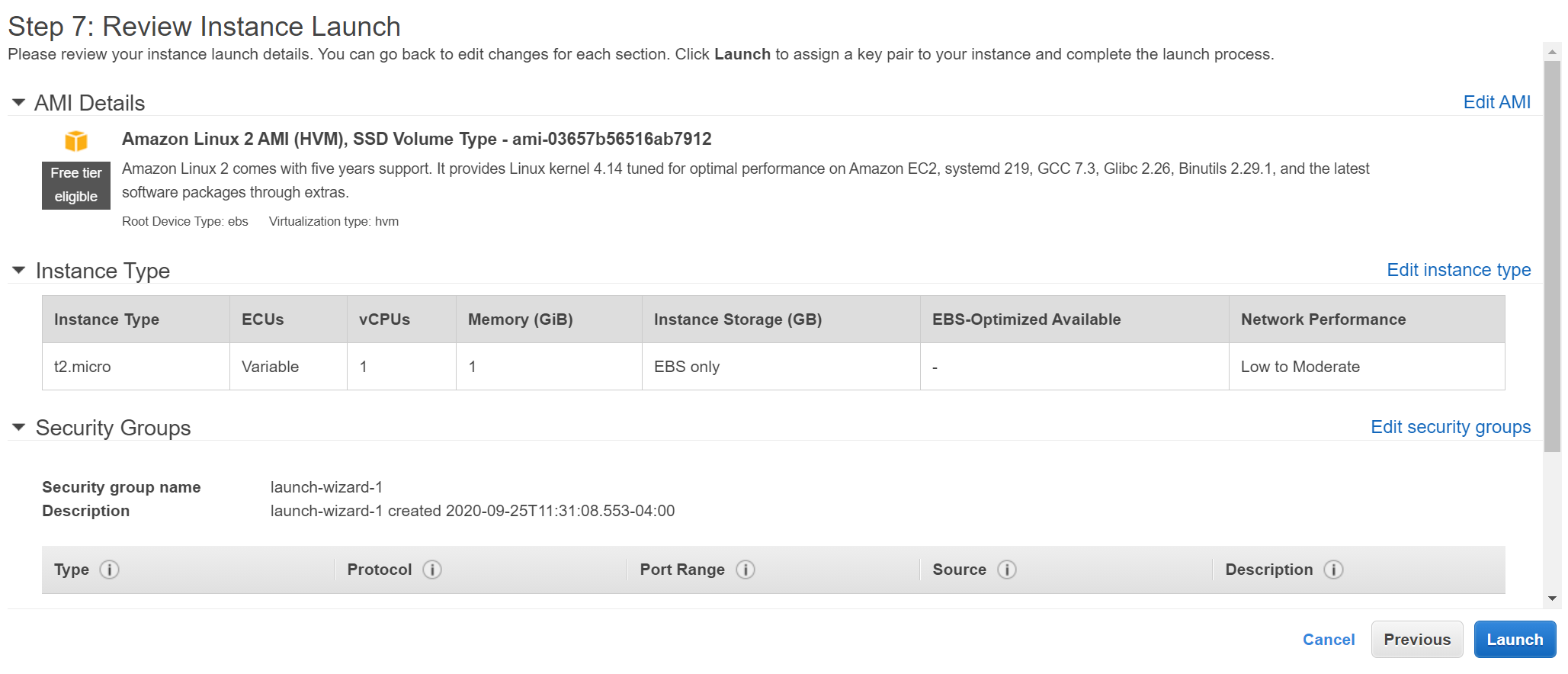This screenshot has height=674, width=1568.
Task: Cancel the instance launch
Action: 1328,639
